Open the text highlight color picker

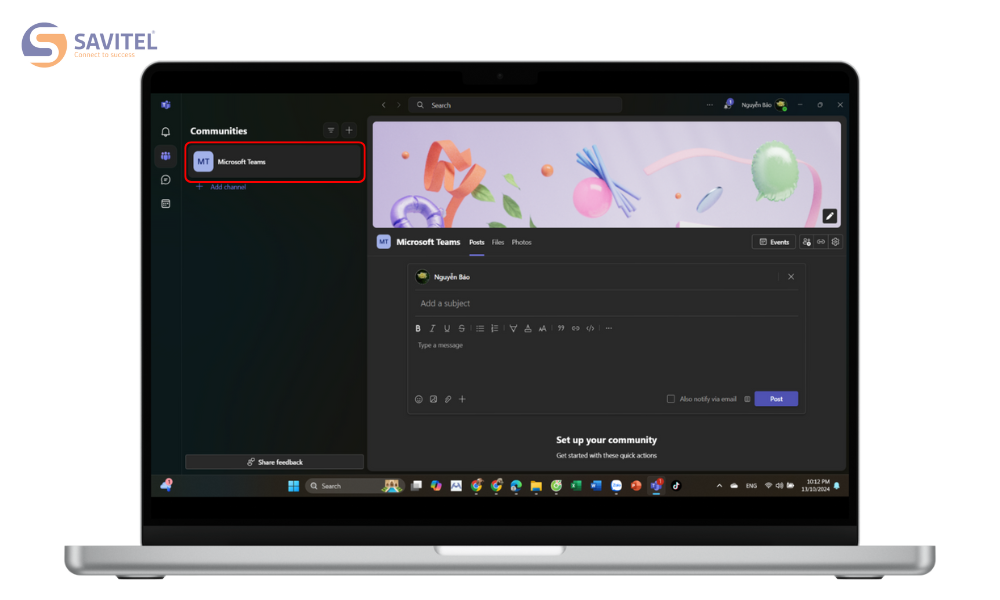[513, 328]
